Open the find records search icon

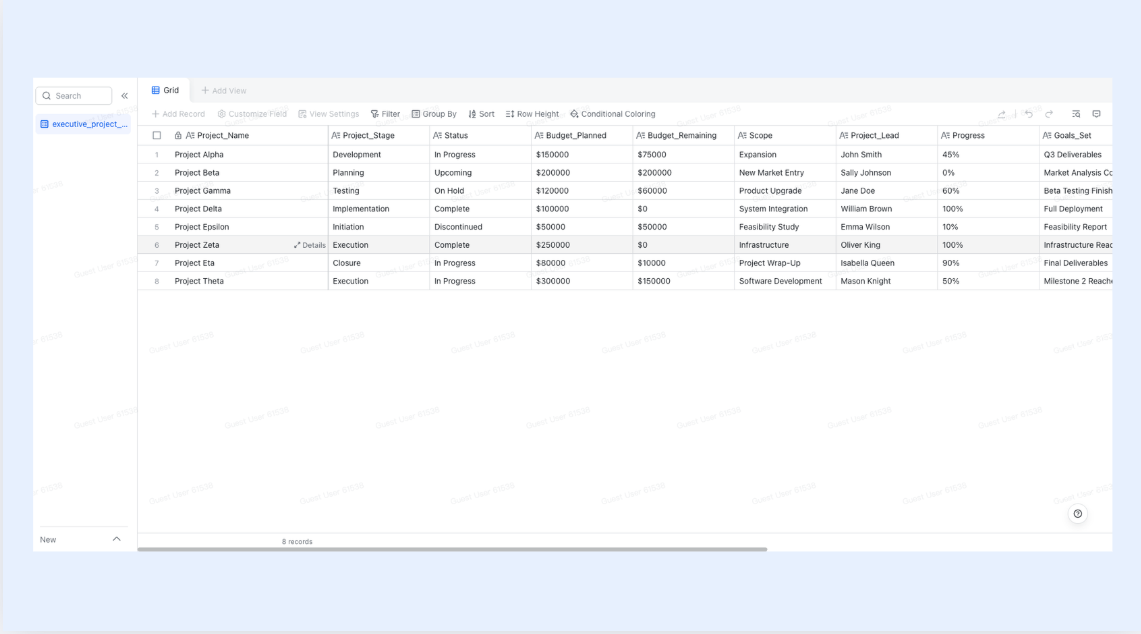tap(1076, 114)
